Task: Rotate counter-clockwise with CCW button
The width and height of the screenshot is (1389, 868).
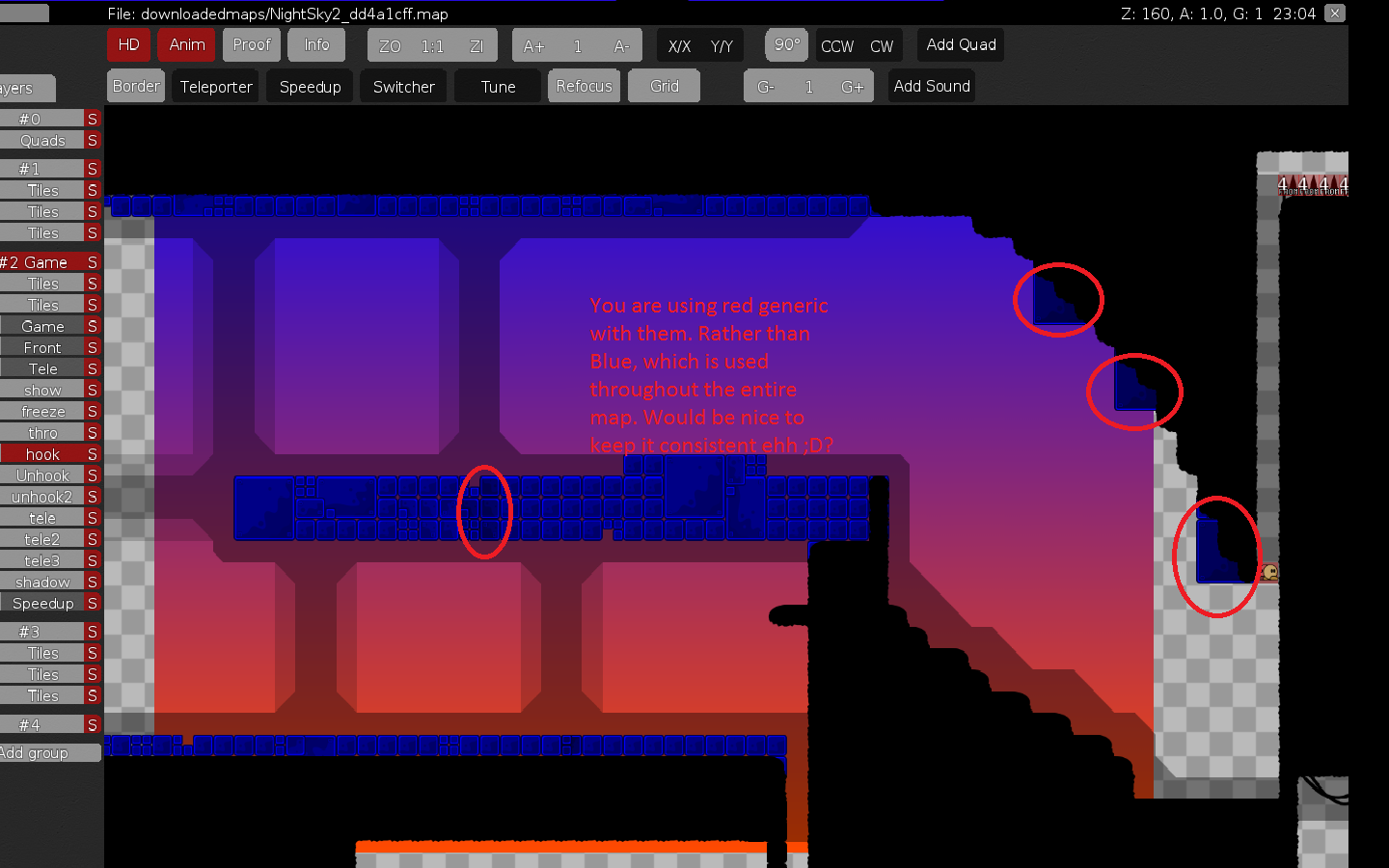Action: [836, 46]
